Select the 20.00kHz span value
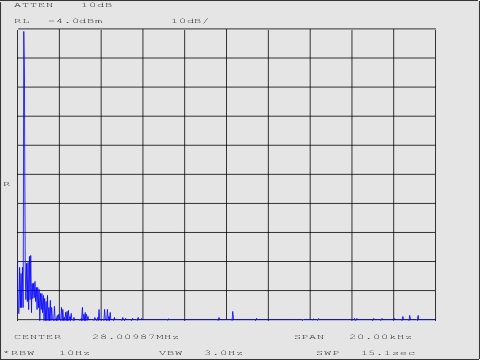This screenshot has height=360, width=480. (380, 337)
